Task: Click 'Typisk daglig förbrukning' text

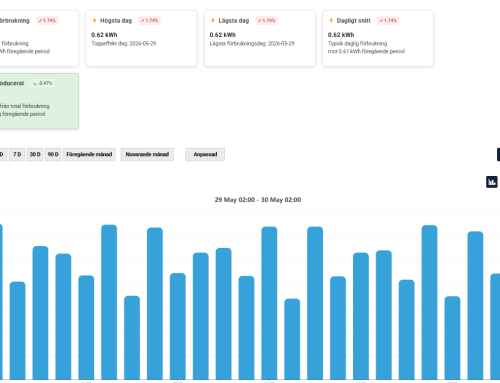Action: point(357,43)
